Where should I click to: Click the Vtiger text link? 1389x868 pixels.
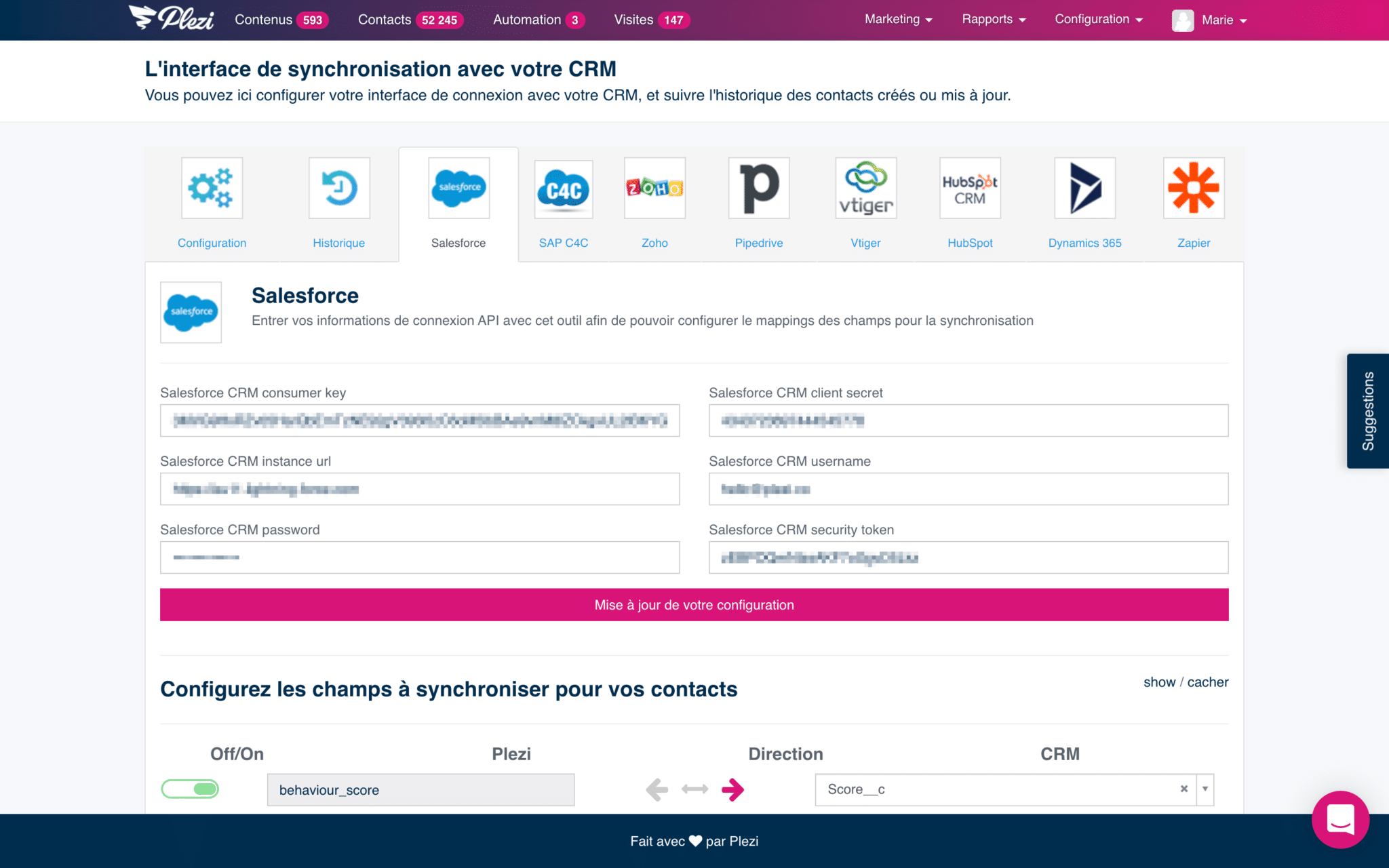866,243
